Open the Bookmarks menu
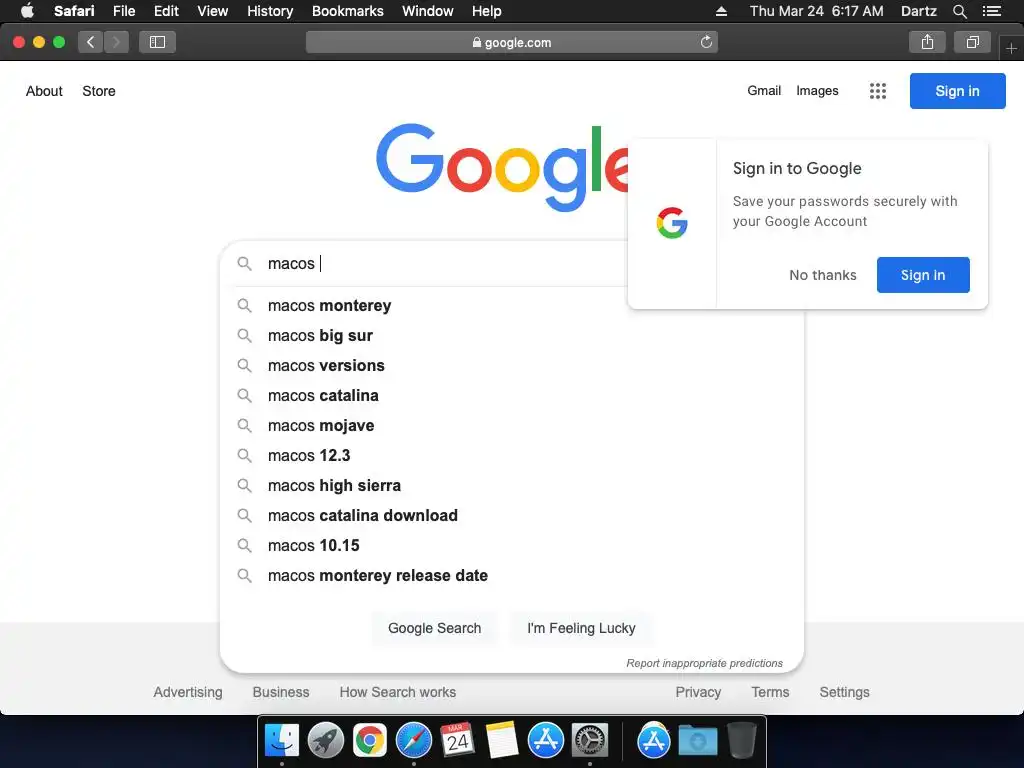The width and height of the screenshot is (1024, 768). pyautogui.click(x=347, y=11)
